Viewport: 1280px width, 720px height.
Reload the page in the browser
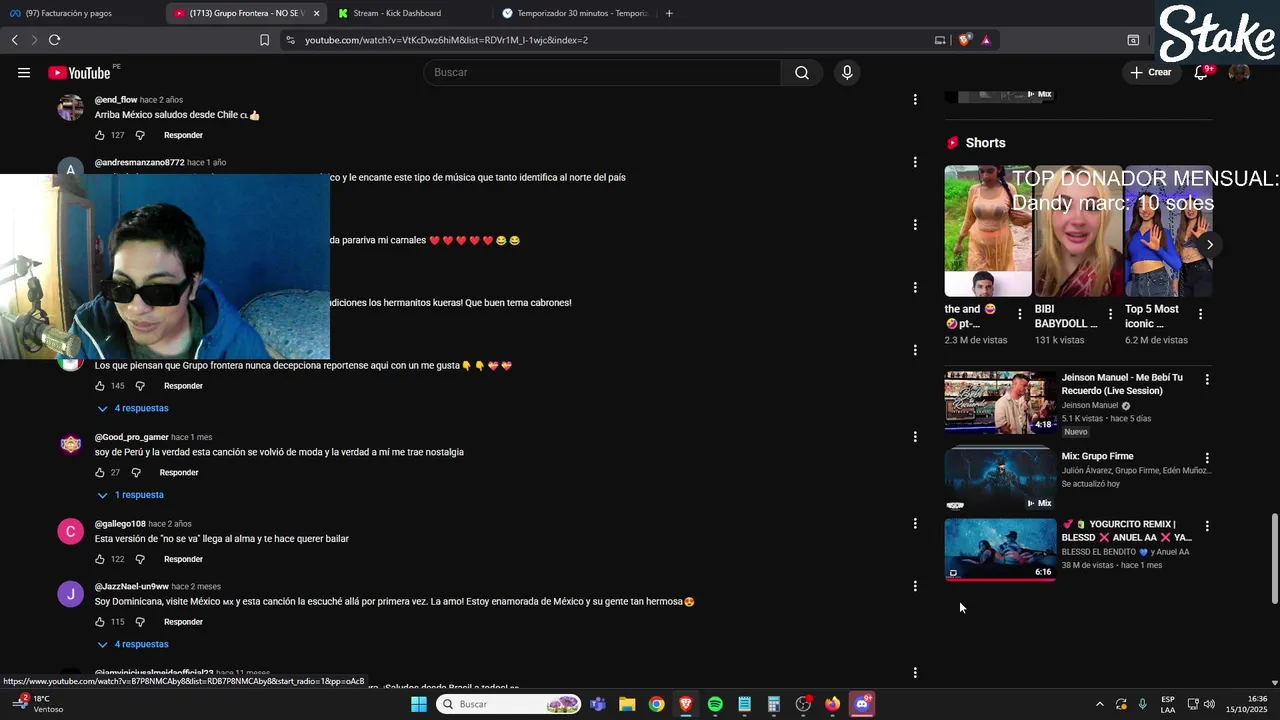(x=54, y=40)
